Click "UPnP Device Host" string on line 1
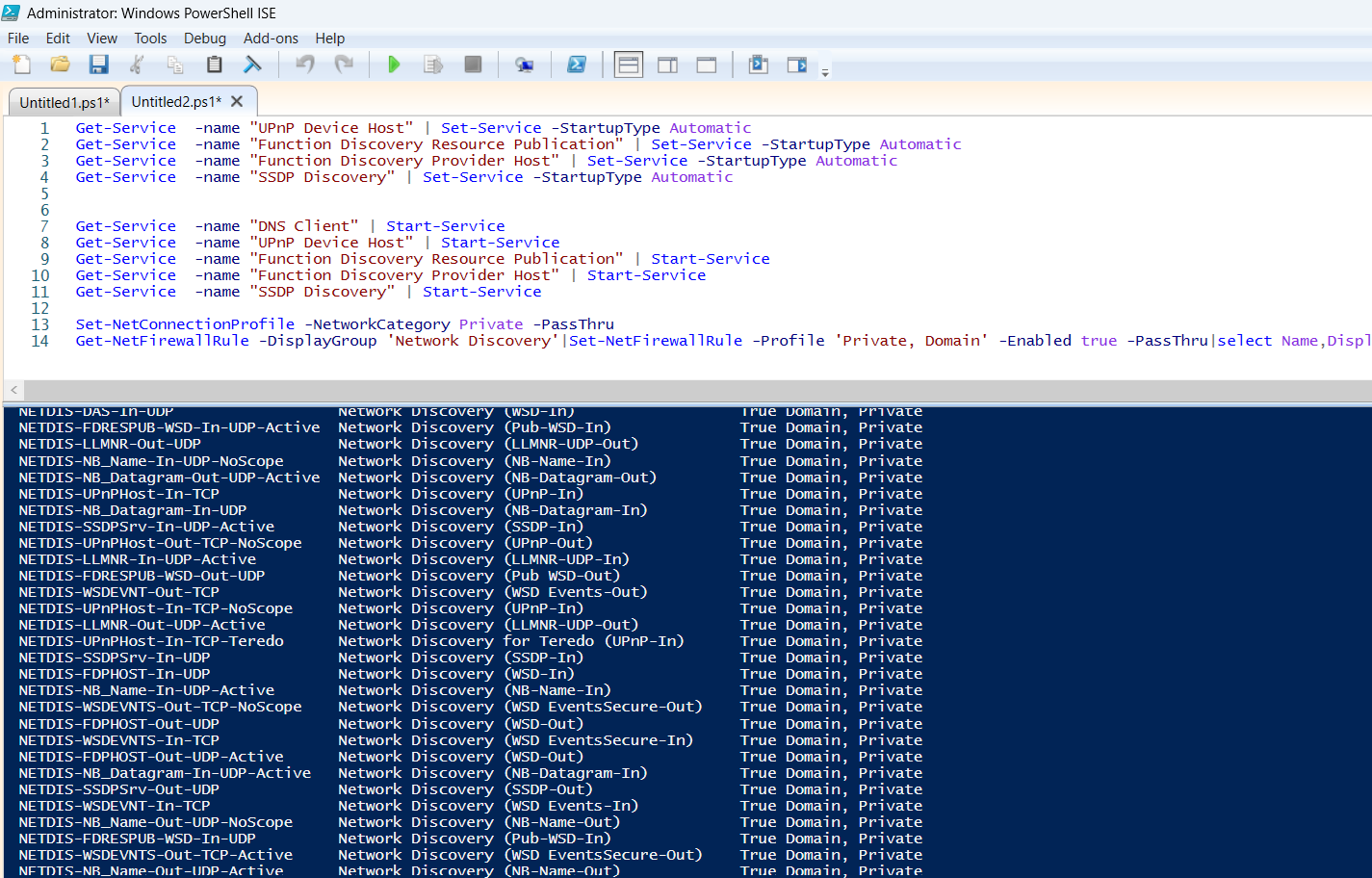Viewport: 1372px width, 878px height. 331,128
